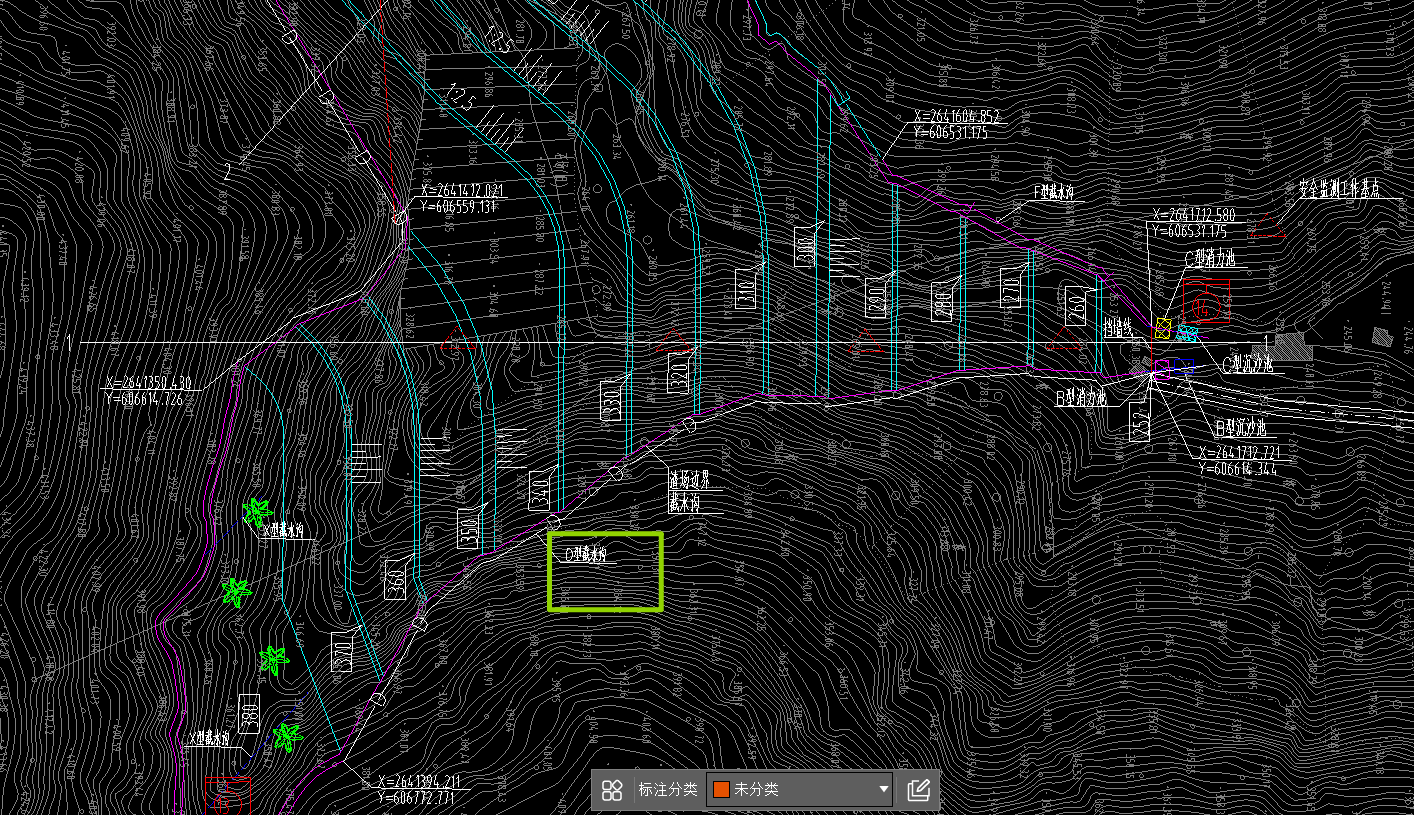The height and width of the screenshot is (815, 1414).
Task: Open the 未分类 category dropdown
Action: pos(801,790)
